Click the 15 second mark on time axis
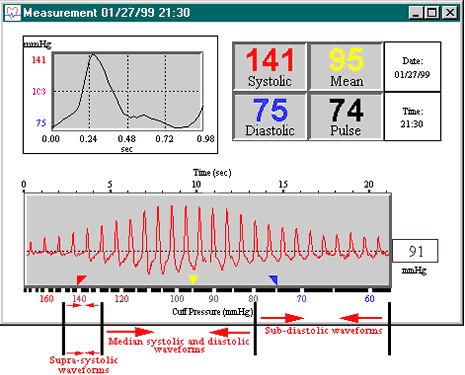465x375 pixels. 283,184
